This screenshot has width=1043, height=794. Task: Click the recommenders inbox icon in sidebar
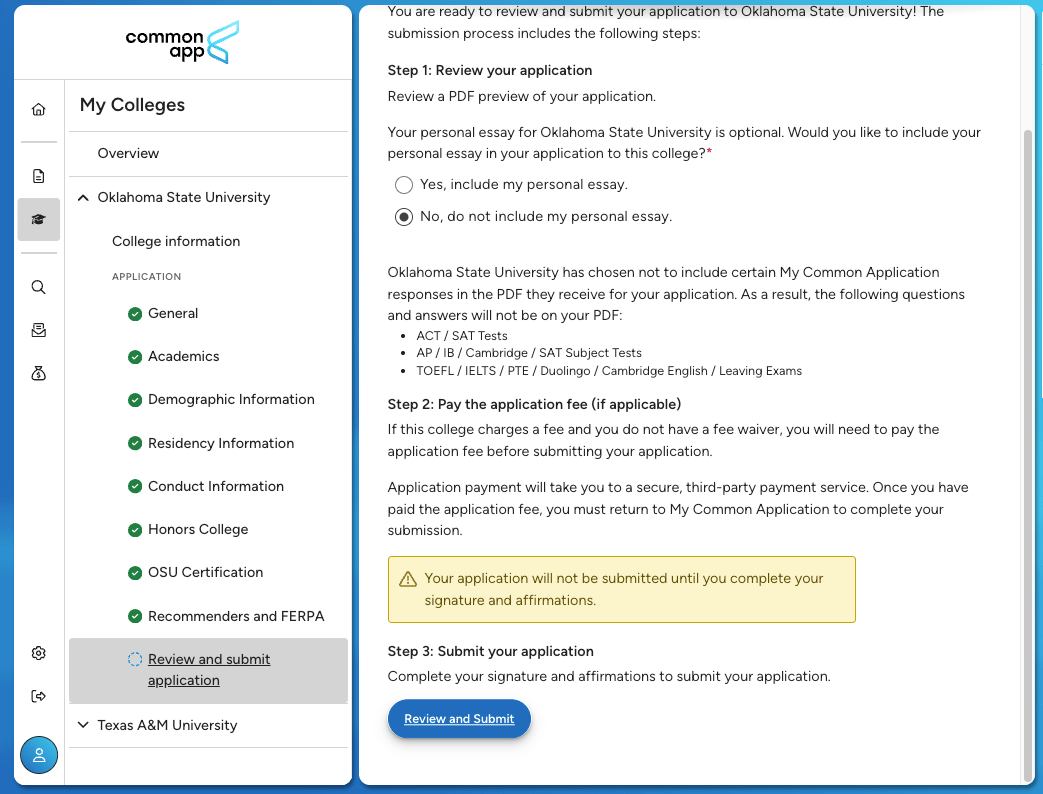click(39, 330)
